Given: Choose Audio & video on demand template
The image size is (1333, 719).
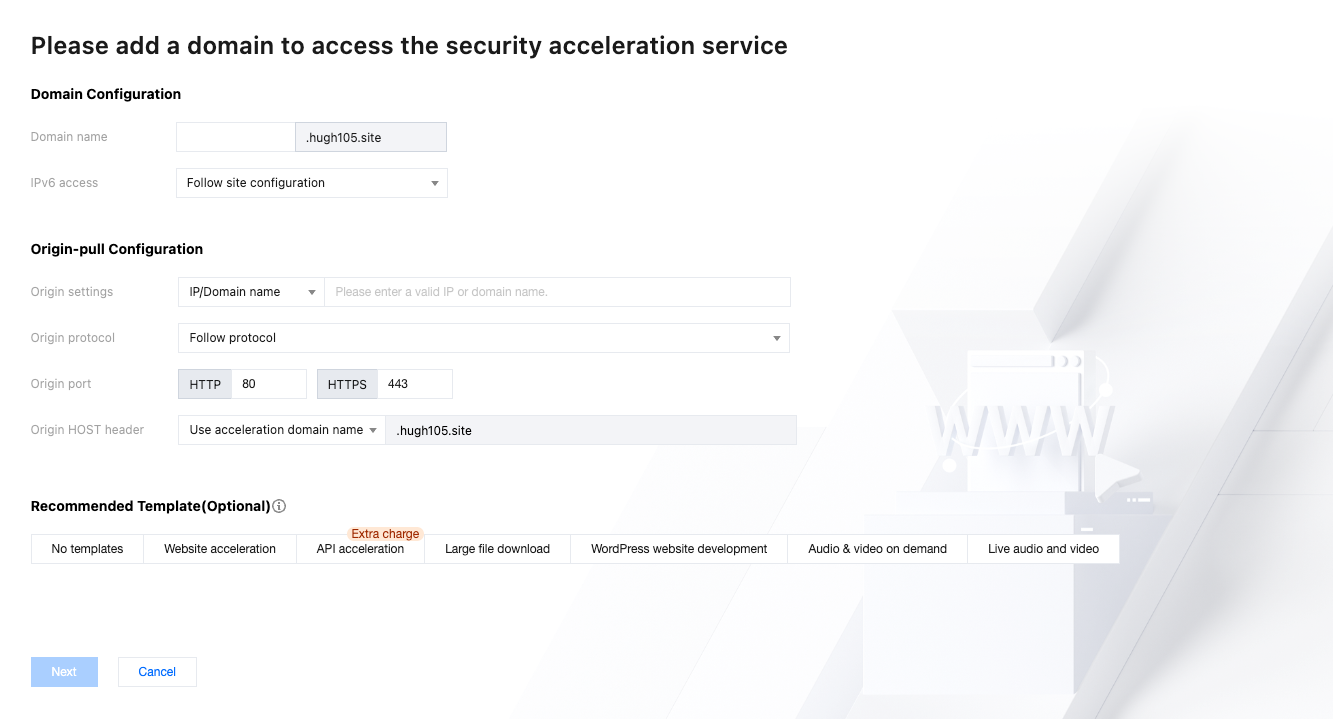Looking at the screenshot, I should [x=877, y=549].
